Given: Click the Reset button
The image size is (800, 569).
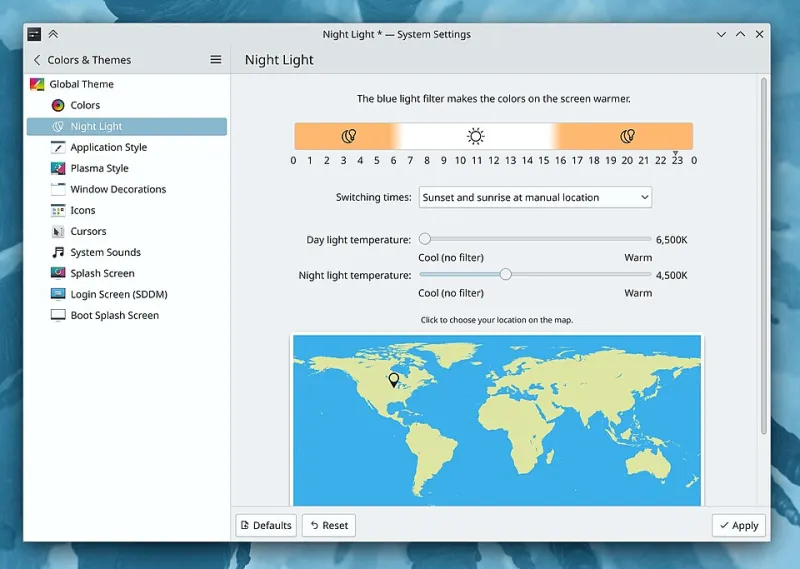Looking at the screenshot, I should pyautogui.click(x=329, y=525).
